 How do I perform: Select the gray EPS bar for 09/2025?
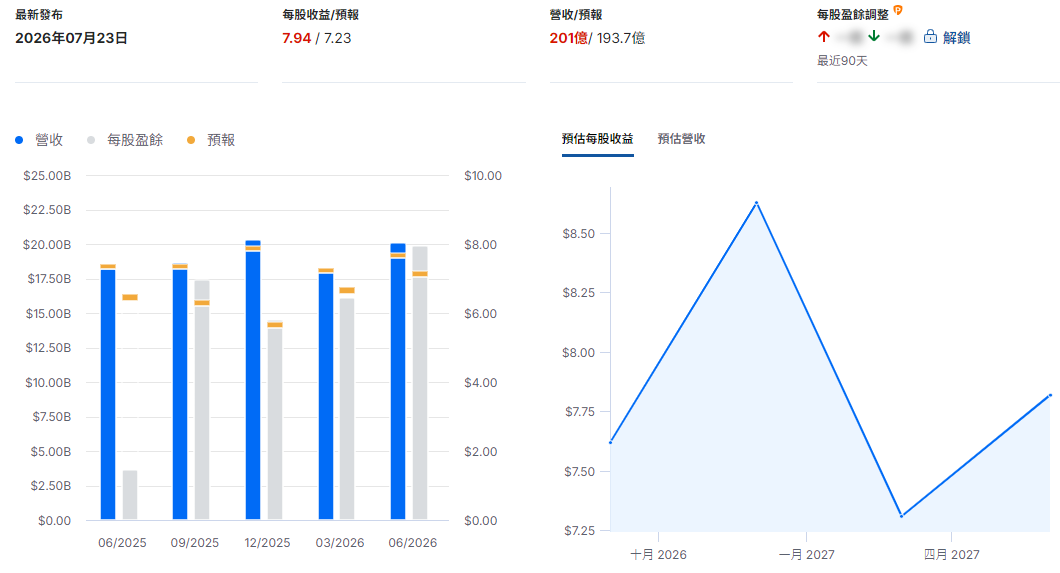click(202, 400)
